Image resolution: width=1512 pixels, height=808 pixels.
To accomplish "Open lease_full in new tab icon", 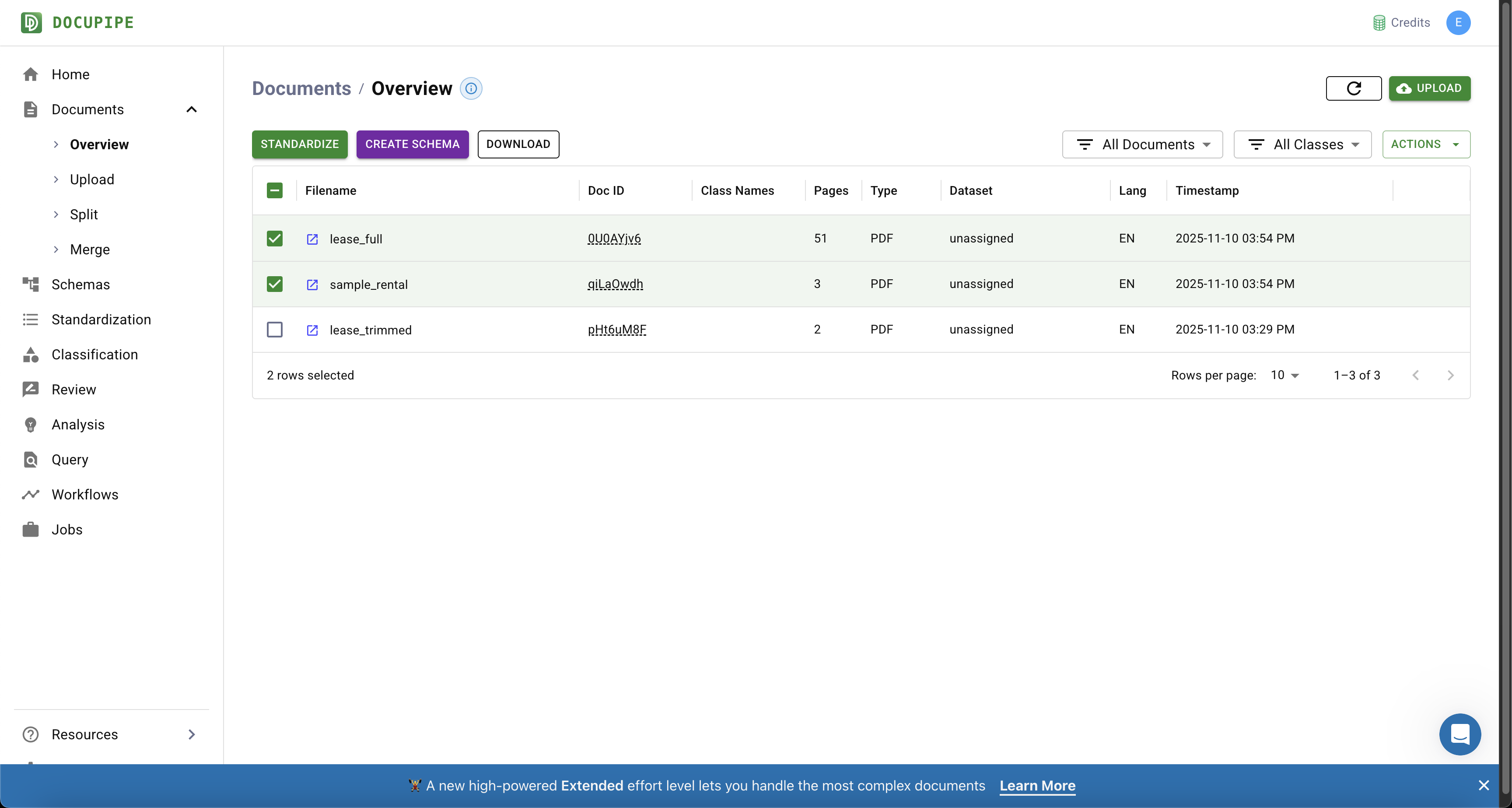I will pyautogui.click(x=312, y=239).
